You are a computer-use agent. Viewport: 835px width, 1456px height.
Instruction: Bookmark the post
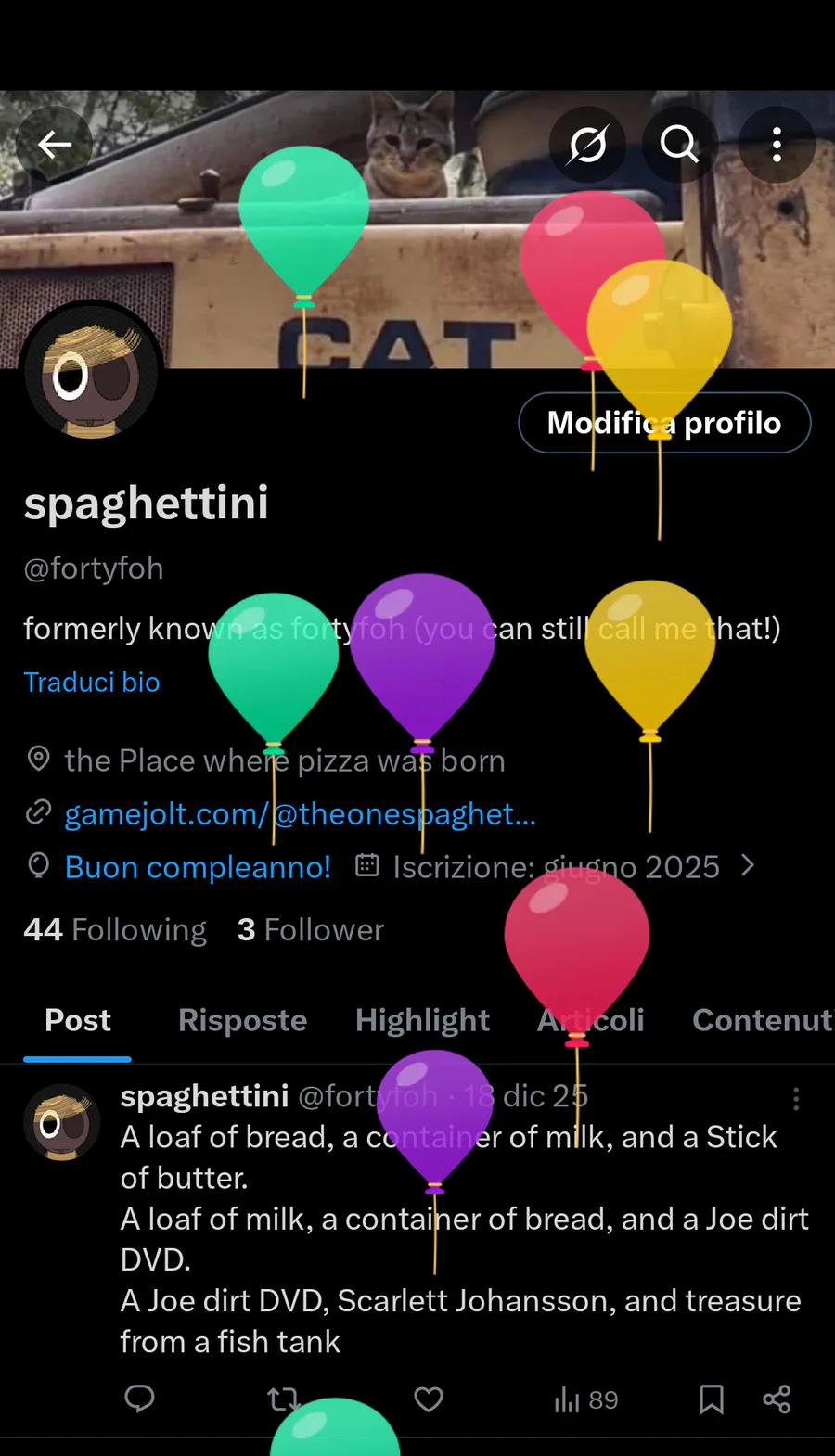click(712, 1399)
